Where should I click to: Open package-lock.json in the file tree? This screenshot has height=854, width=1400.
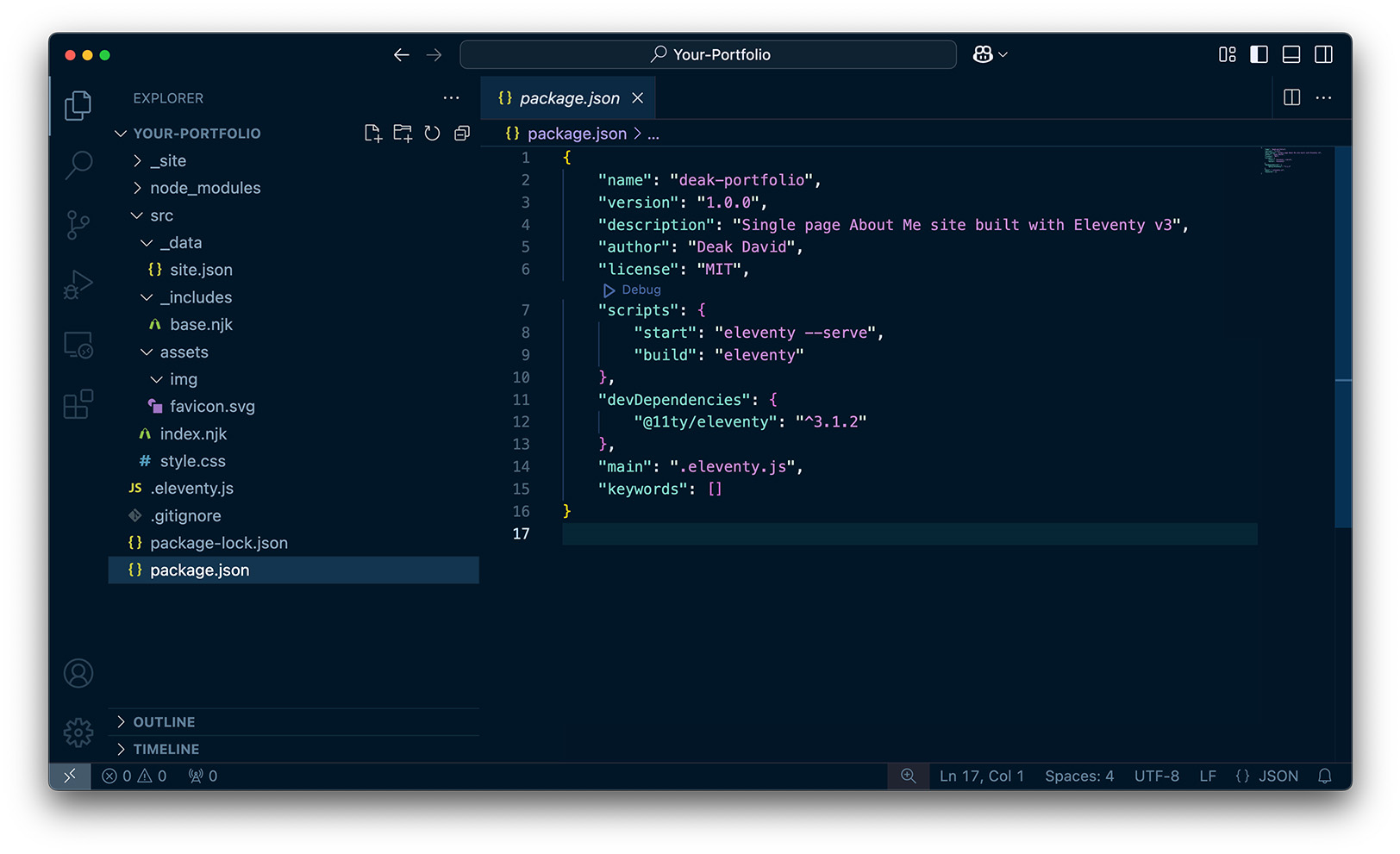(x=294, y=543)
